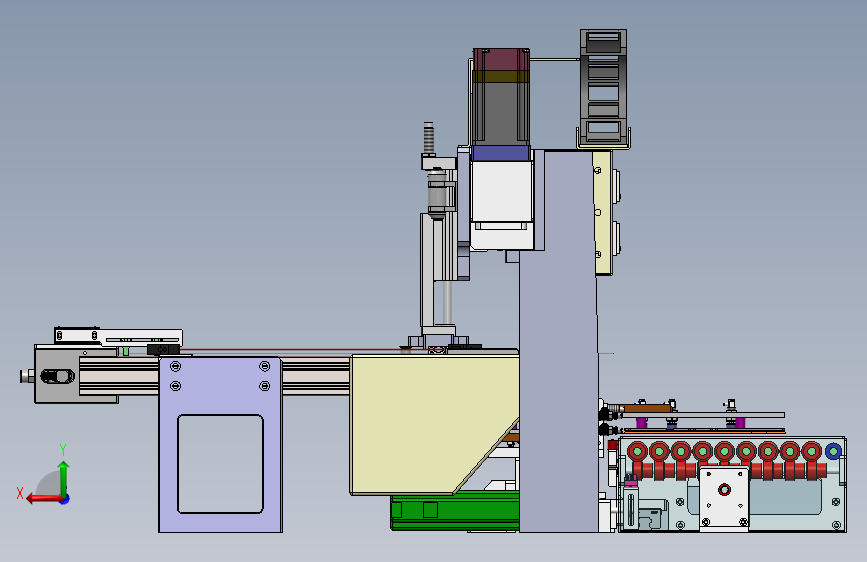Screen dimensions: 867x562
Task: Select the blue roller at the row's end
Action: pyautogui.click(x=833, y=451)
